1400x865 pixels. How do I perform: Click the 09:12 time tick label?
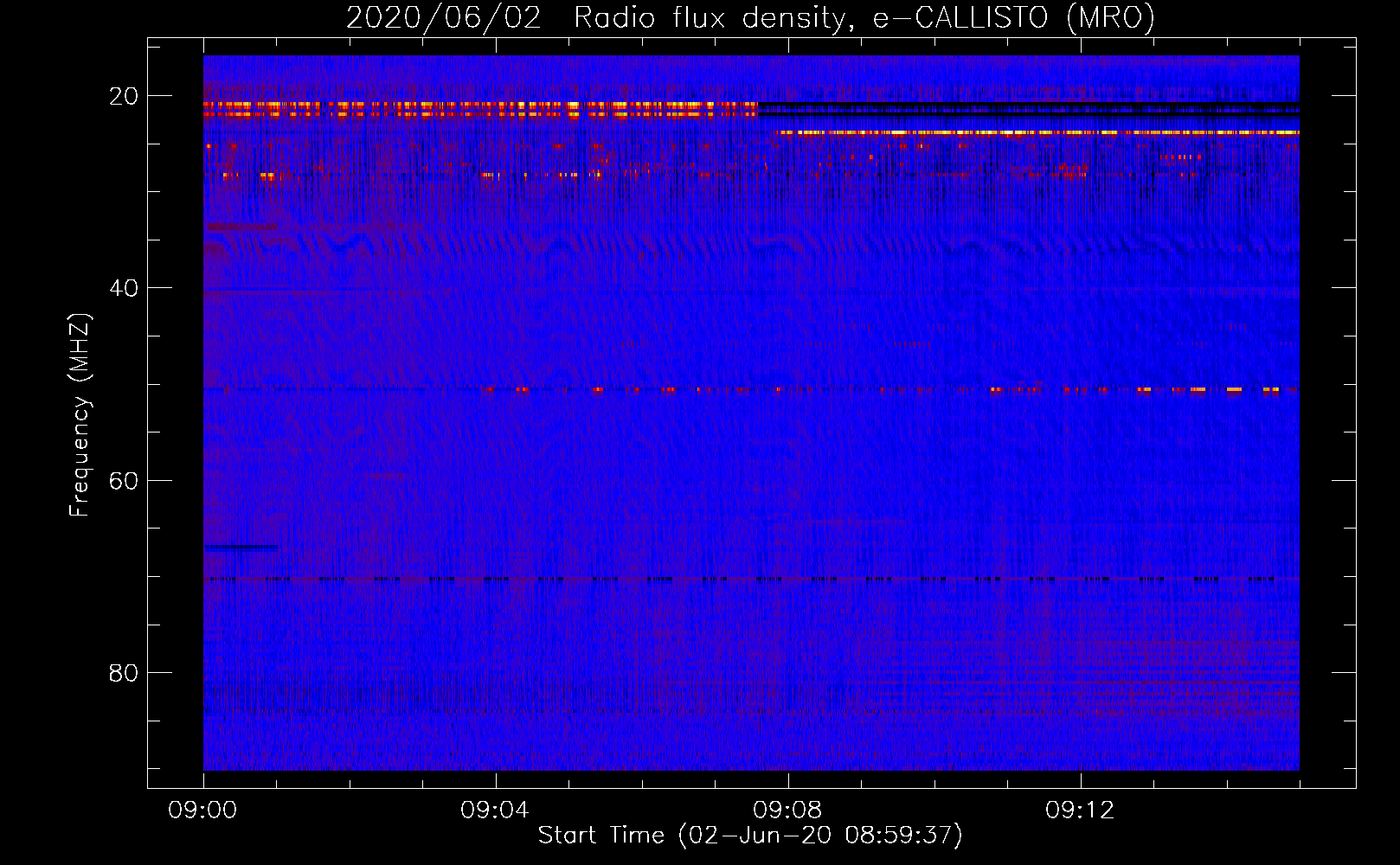1080,811
